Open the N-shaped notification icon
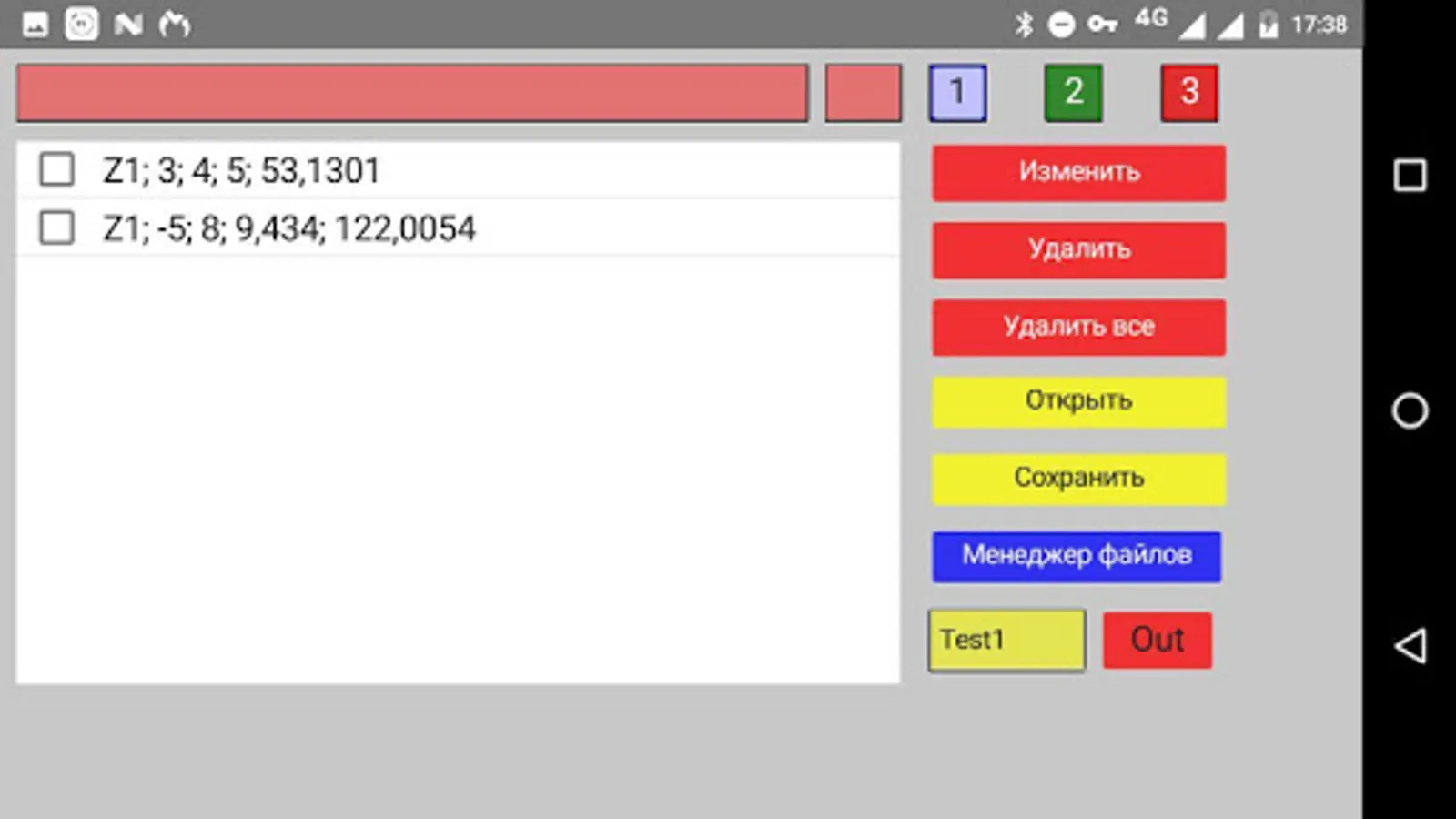The image size is (1456, 819). click(x=129, y=25)
